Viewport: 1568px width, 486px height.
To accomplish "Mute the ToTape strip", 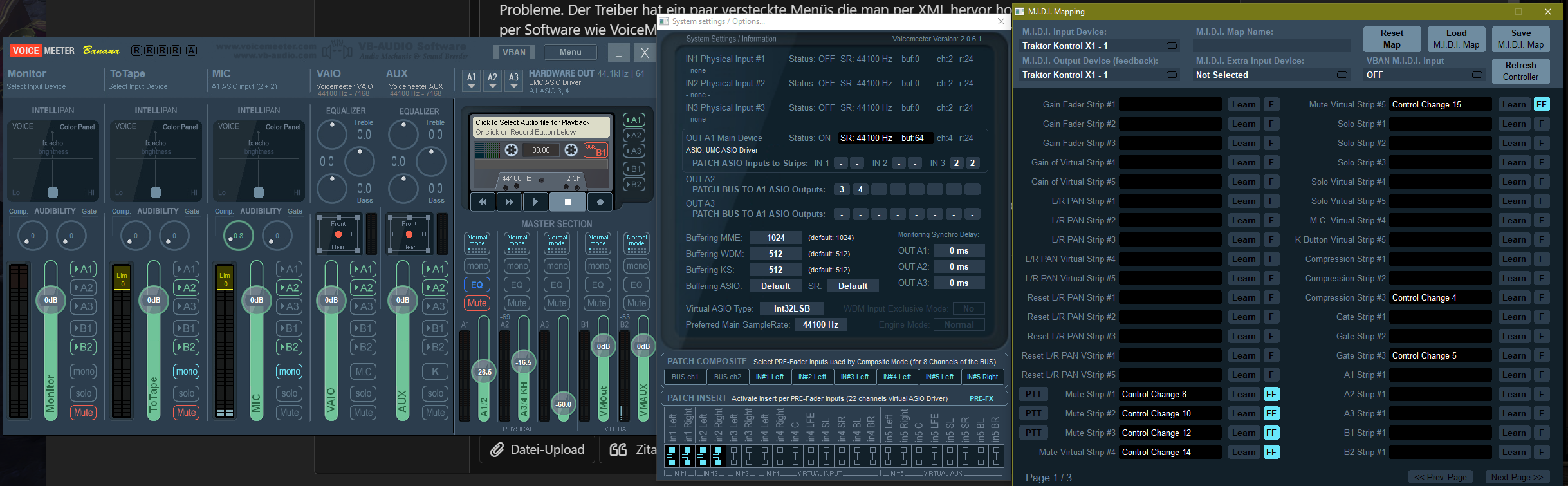I will tap(186, 413).
